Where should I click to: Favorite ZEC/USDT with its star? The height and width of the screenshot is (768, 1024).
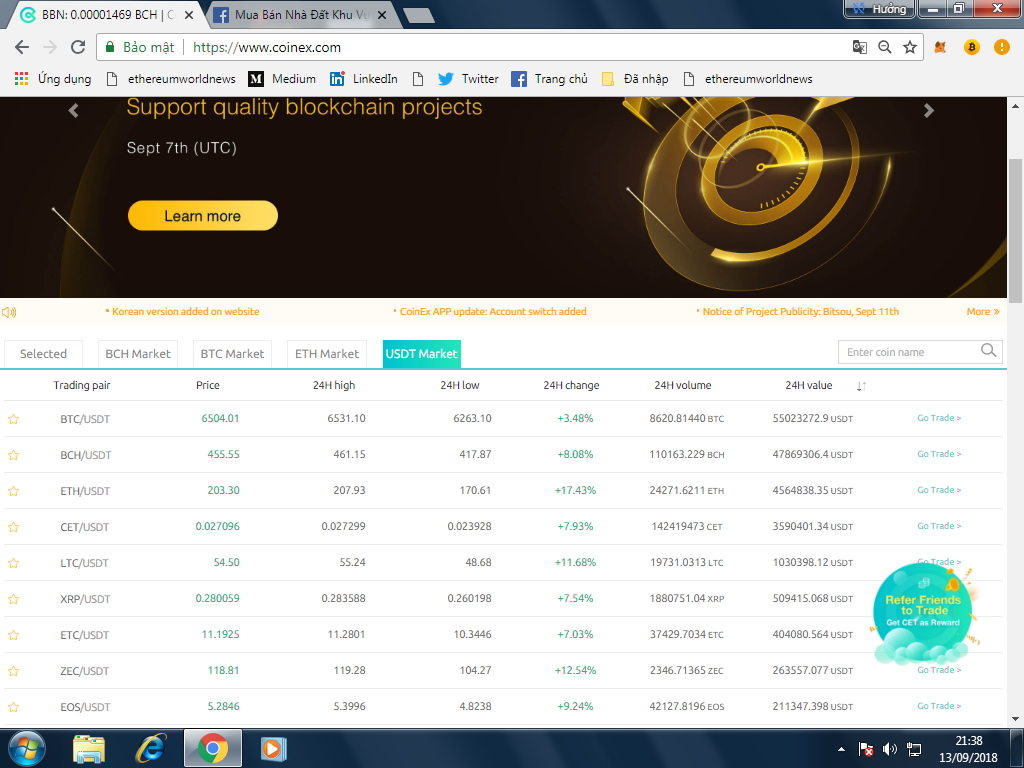[14, 671]
